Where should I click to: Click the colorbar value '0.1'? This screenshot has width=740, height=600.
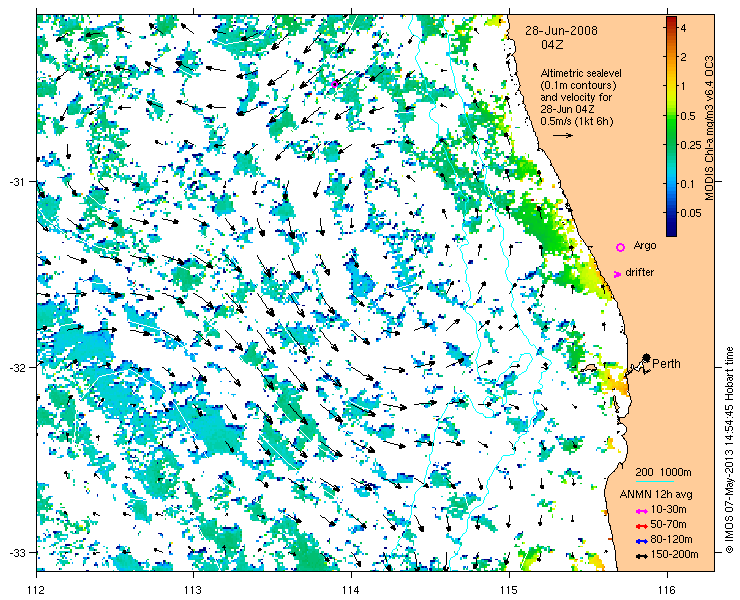pyautogui.click(x=688, y=184)
